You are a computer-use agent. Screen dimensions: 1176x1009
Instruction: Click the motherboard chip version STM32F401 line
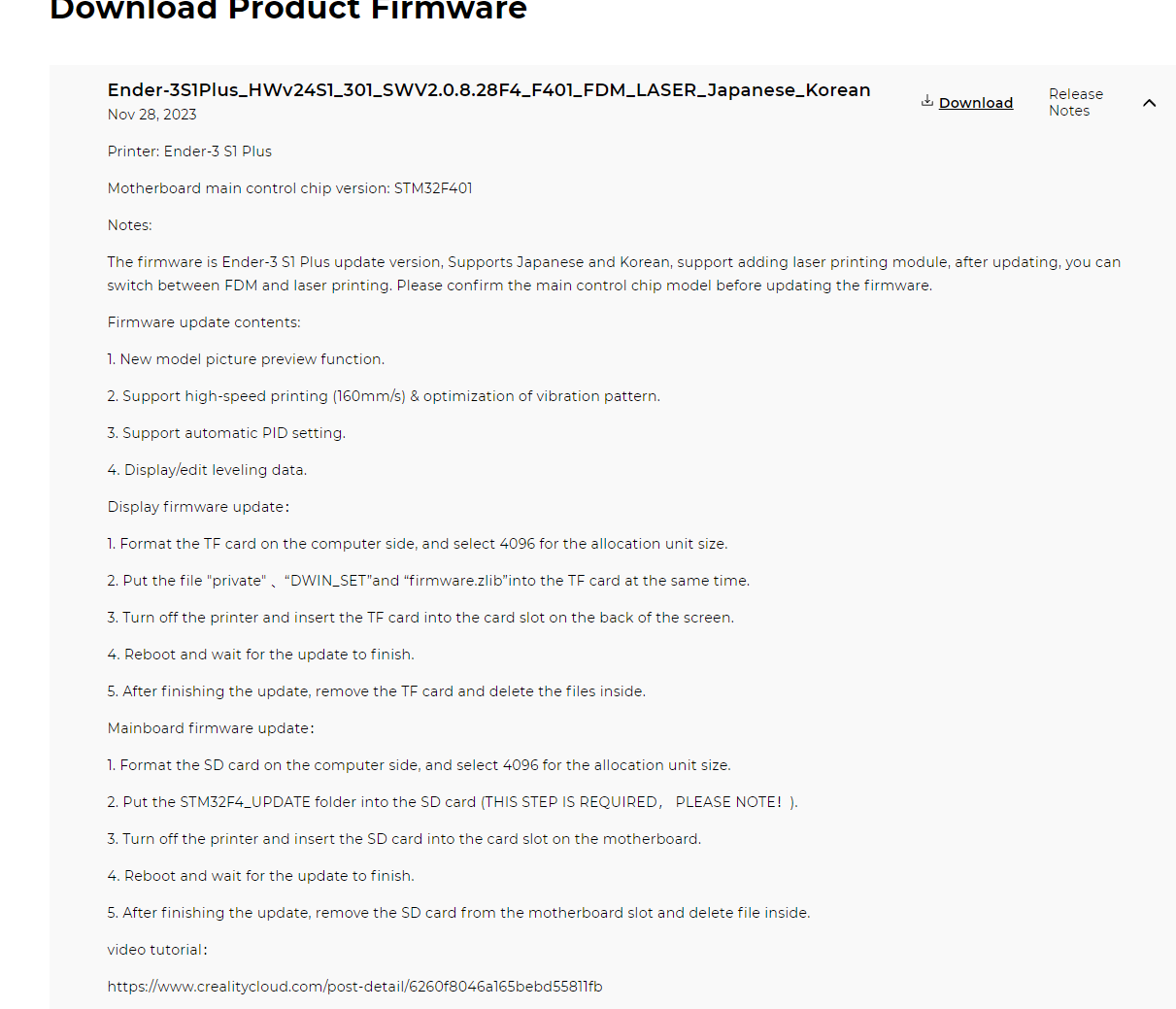coord(289,188)
